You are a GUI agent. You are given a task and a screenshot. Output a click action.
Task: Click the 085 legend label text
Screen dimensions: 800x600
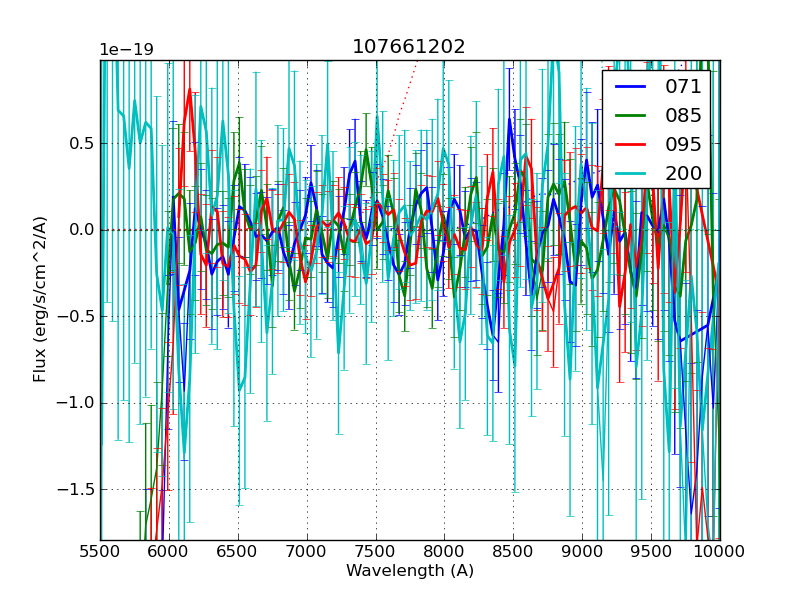pyautogui.click(x=683, y=116)
